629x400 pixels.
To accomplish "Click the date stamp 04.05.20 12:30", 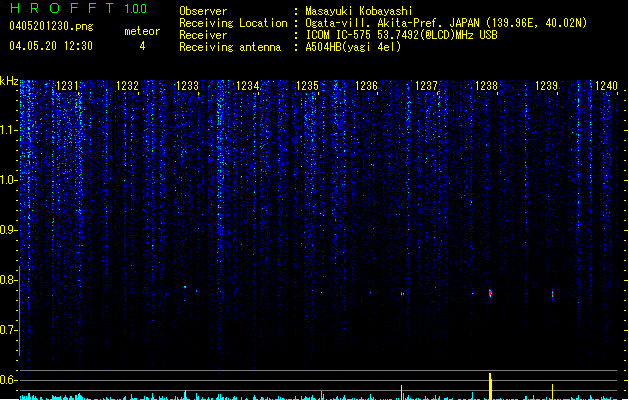I will [51, 46].
